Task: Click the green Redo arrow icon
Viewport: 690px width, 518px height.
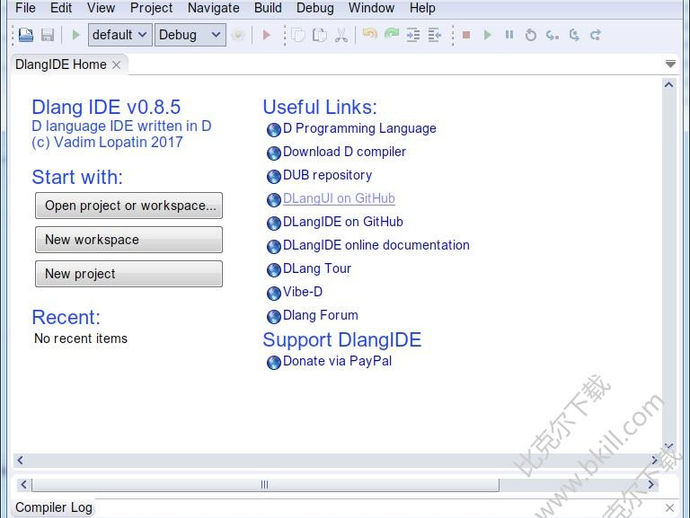Action: 391,34
